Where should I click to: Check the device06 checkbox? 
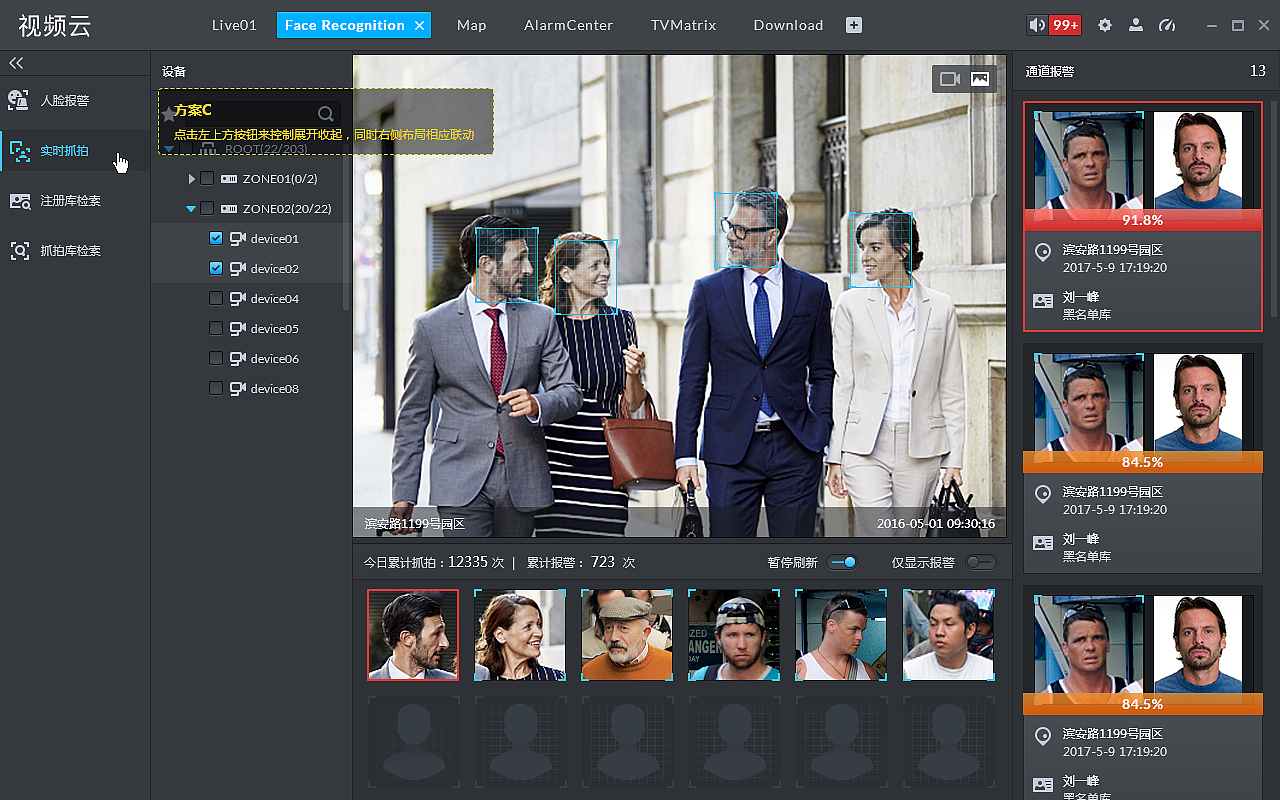[x=216, y=359]
